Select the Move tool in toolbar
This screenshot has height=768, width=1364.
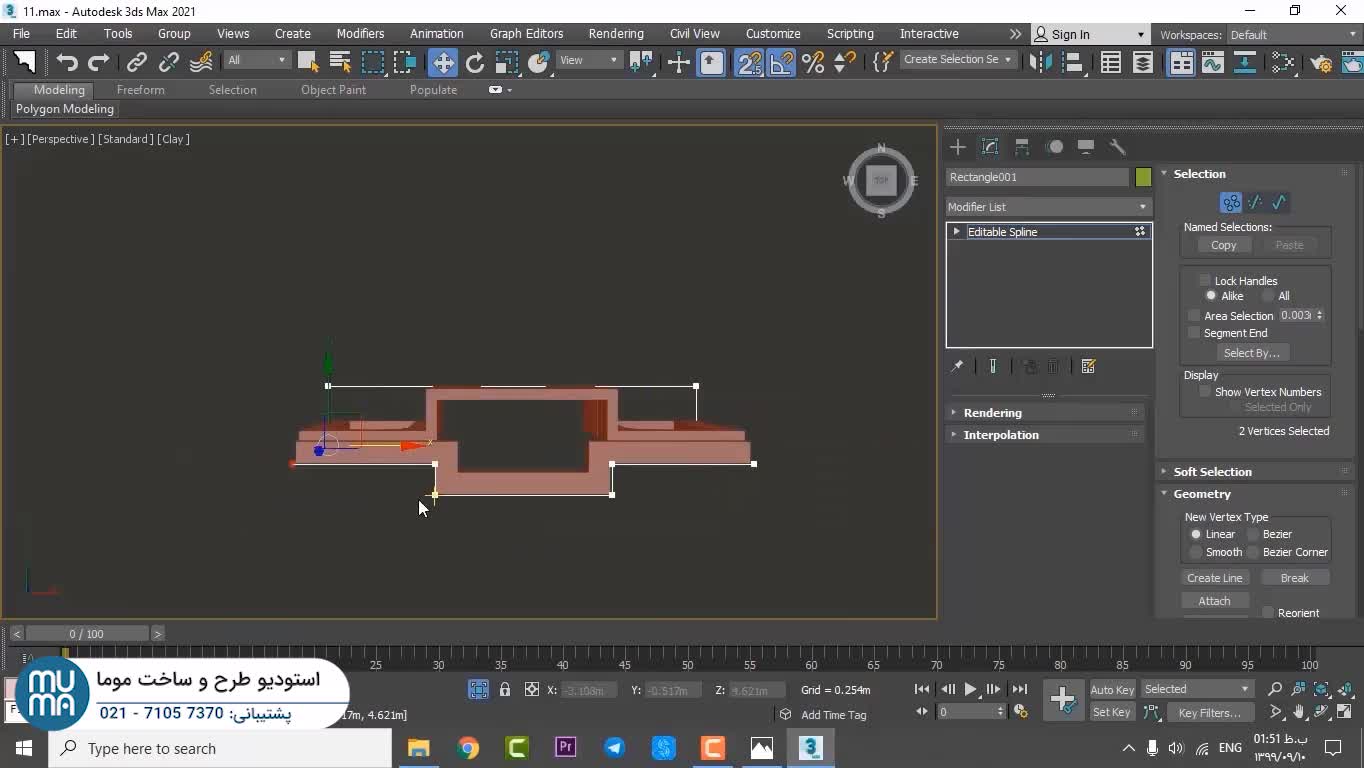coord(442,62)
